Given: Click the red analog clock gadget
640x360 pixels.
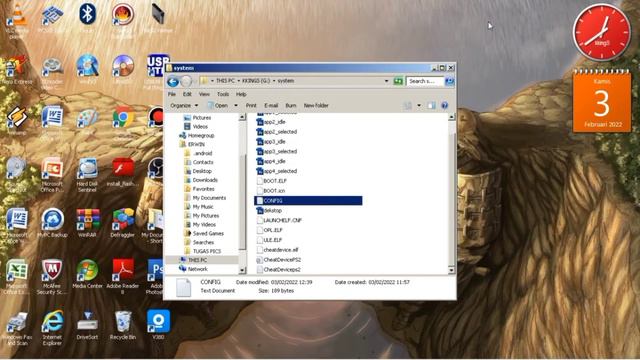Looking at the screenshot, I should pyautogui.click(x=602, y=33).
